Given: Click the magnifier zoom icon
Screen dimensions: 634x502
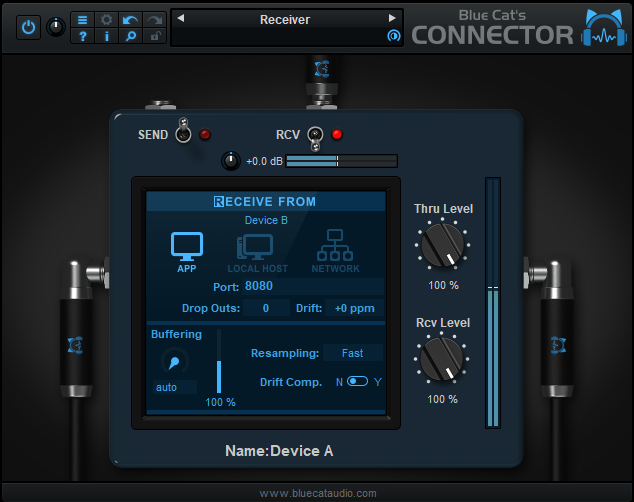Looking at the screenshot, I should coord(131,36).
